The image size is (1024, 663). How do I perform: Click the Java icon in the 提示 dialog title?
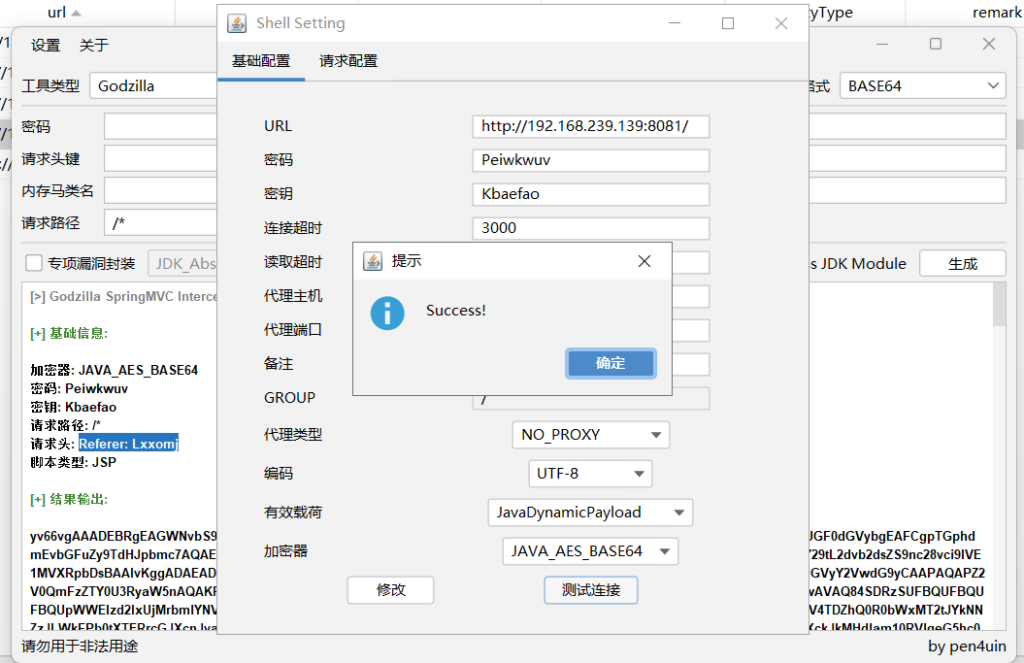372,261
